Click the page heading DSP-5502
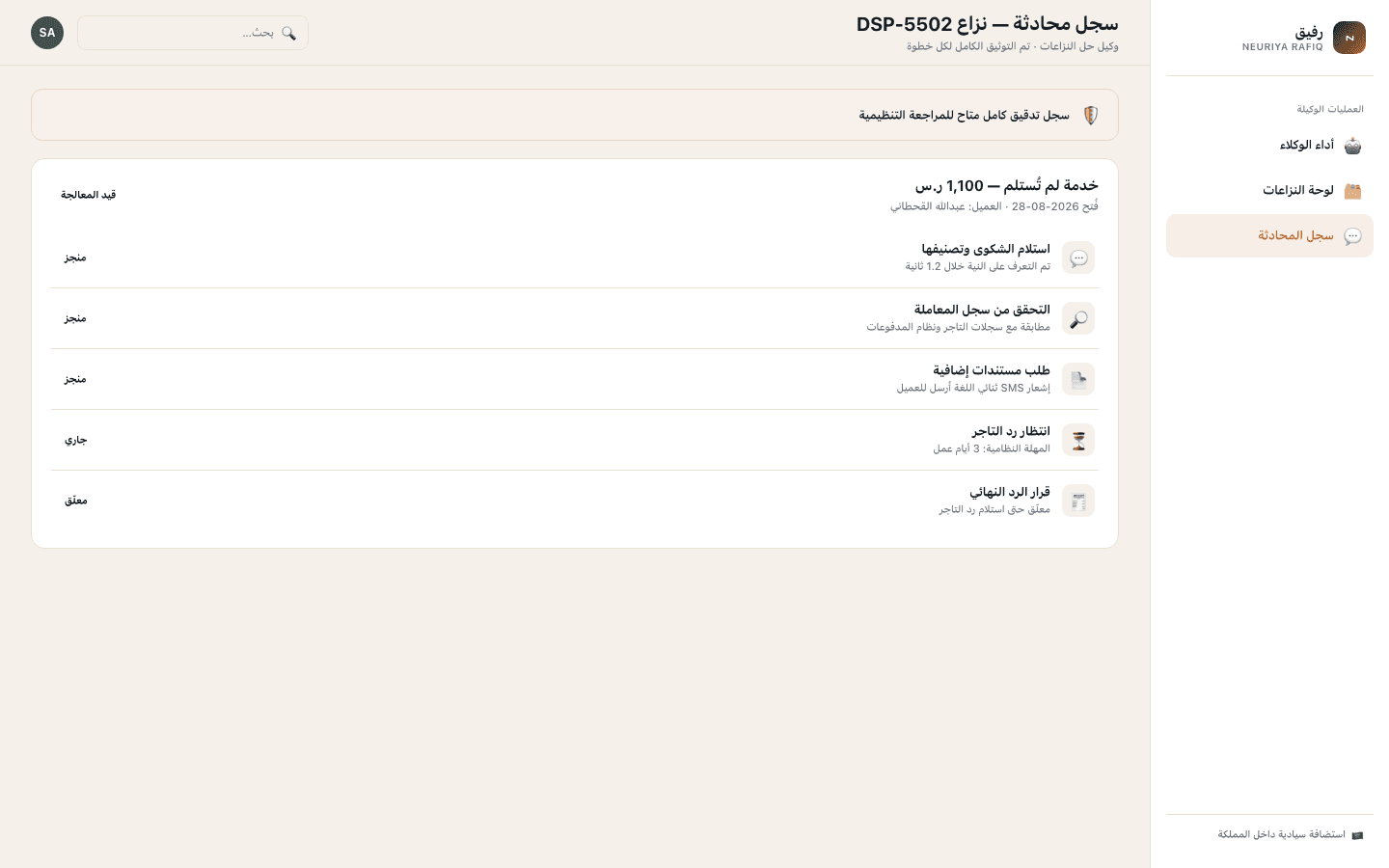The height and width of the screenshot is (868, 1389). (987, 24)
